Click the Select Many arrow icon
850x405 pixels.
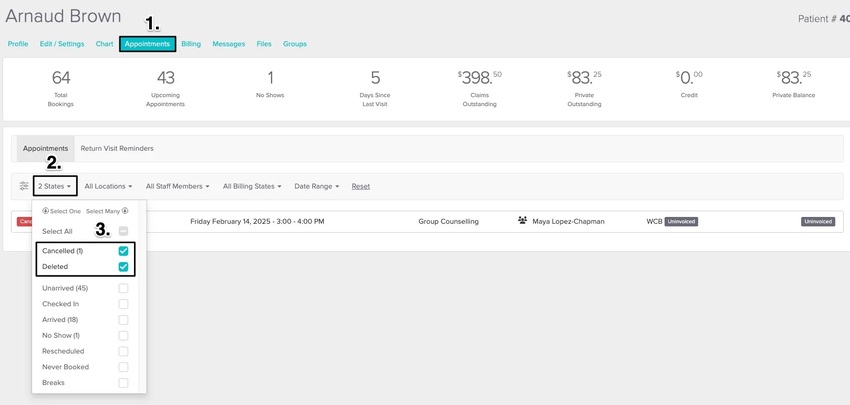(x=125, y=211)
